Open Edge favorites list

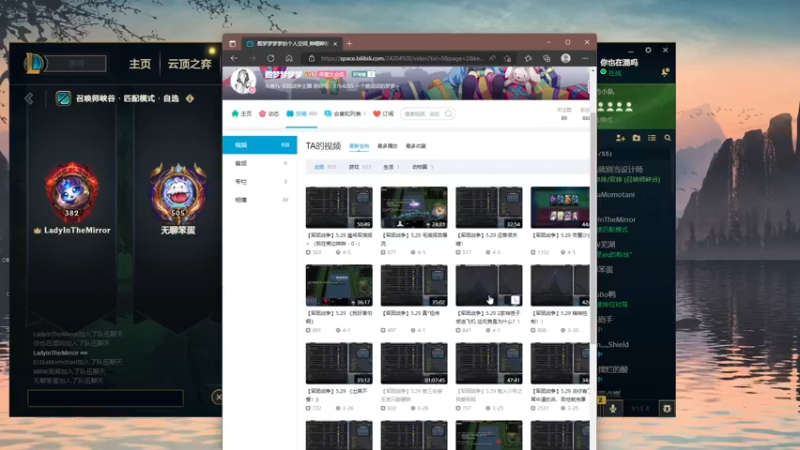[528, 58]
